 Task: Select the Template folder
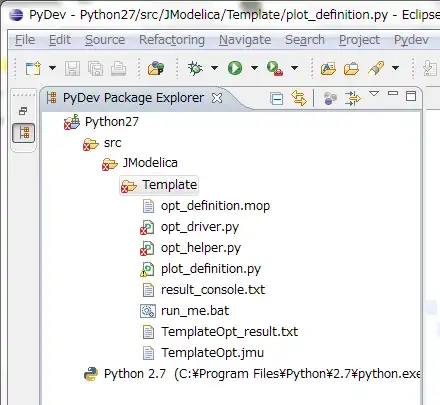(x=170, y=185)
